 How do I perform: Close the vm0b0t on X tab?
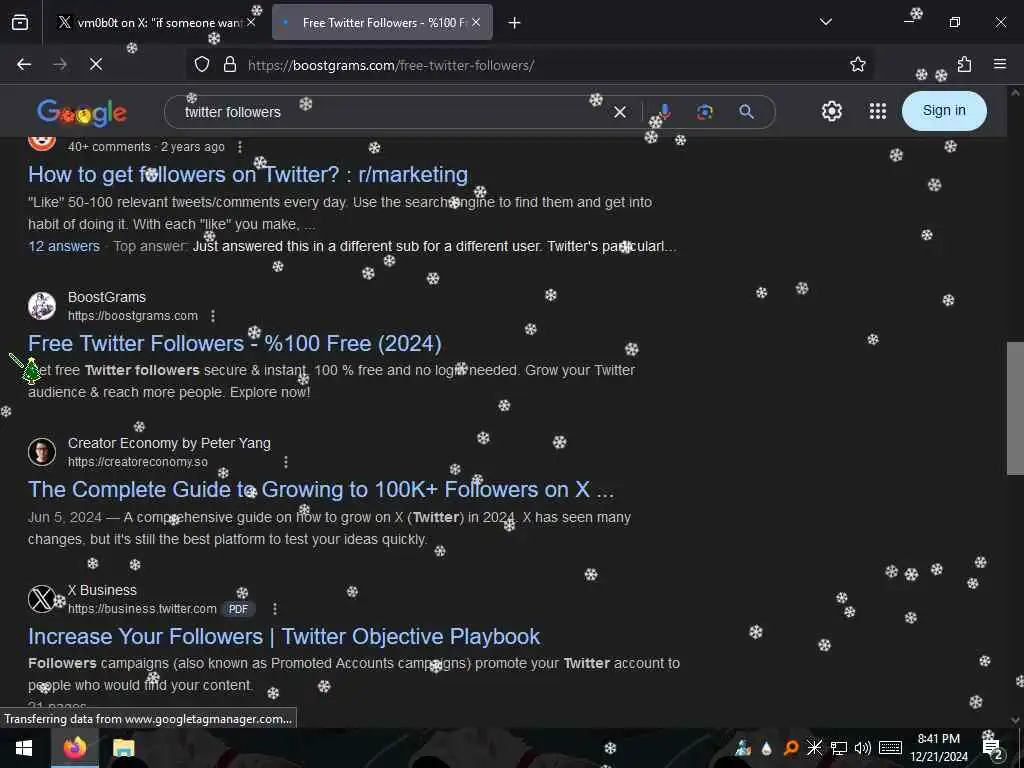click(x=251, y=22)
